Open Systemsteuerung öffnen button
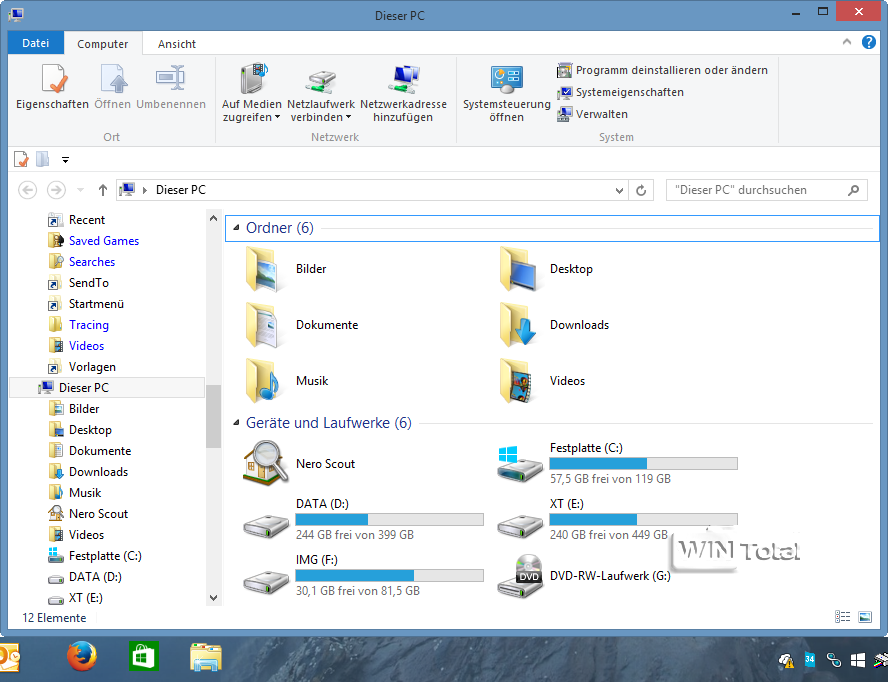Image resolution: width=888 pixels, height=682 pixels. 506,93
